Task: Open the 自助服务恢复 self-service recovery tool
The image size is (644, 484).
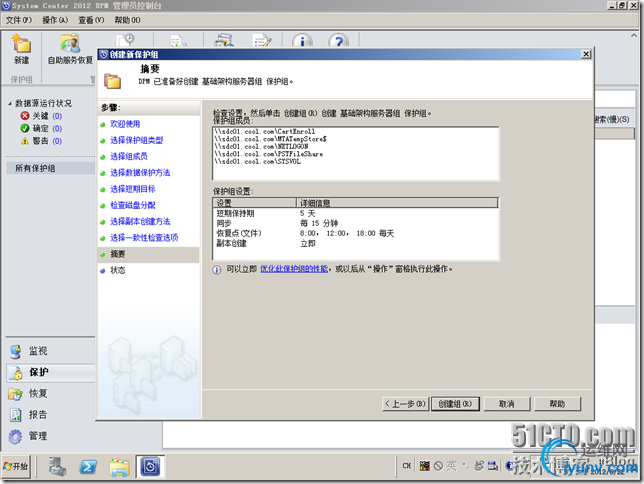Action: click(x=70, y=49)
